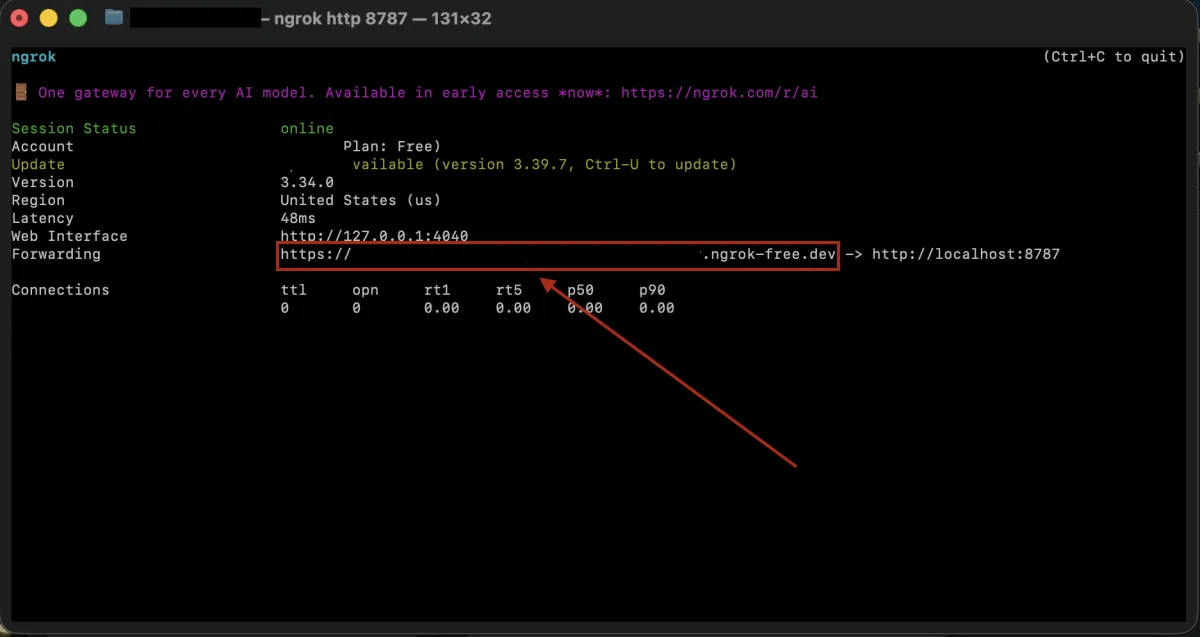This screenshot has height=637, width=1200.
Task: Click the '(Ctrl+C to quit)' text
Action: pos(1114,57)
